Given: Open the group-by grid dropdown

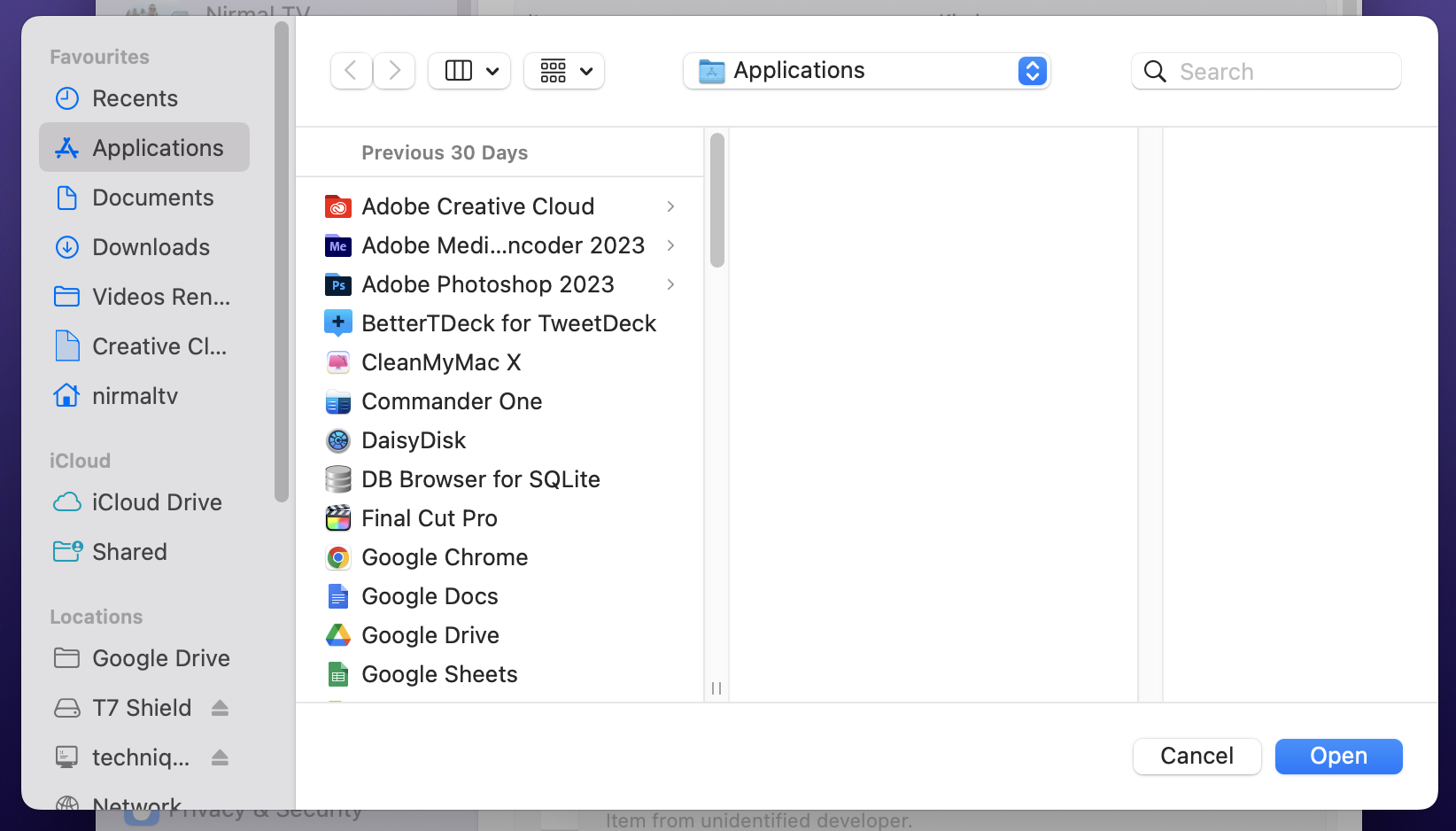Looking at the screenshot, I should (564, 71).
